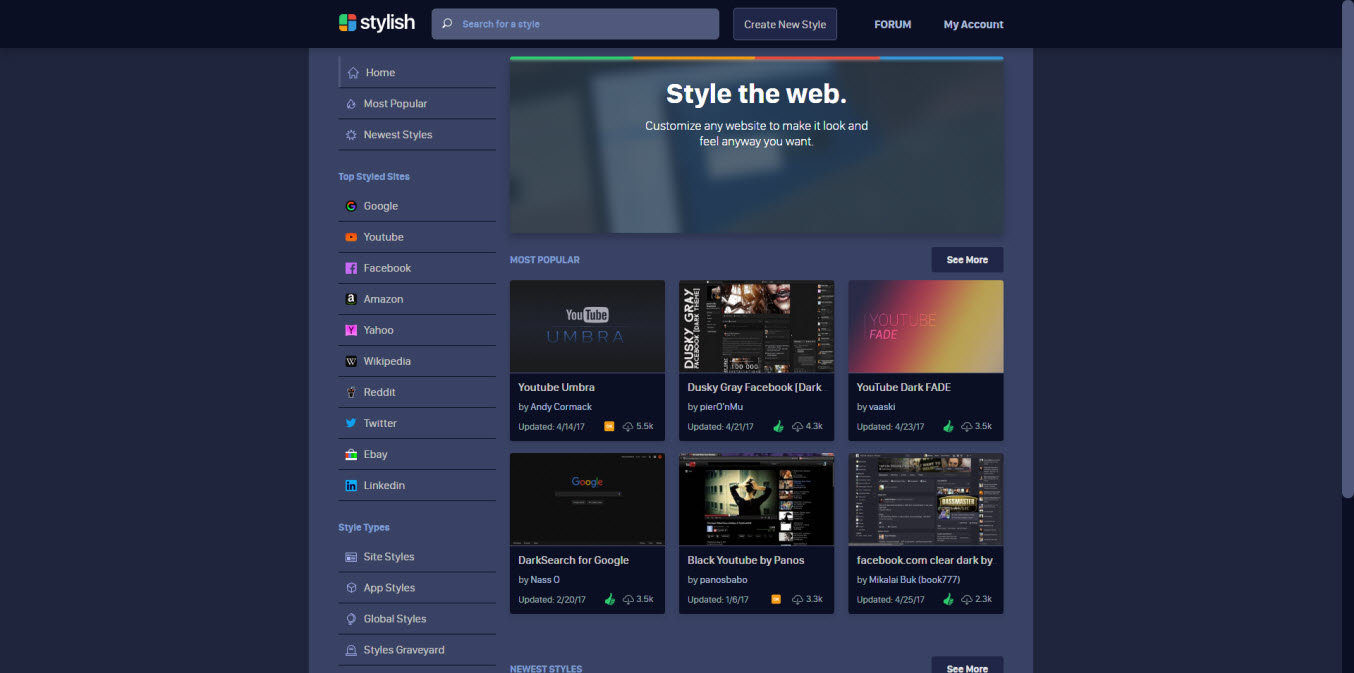Select Styles Graveyard style type
Image resolution: width=1354 pixels, height=673 pixels.
click(x=417, y=650)
